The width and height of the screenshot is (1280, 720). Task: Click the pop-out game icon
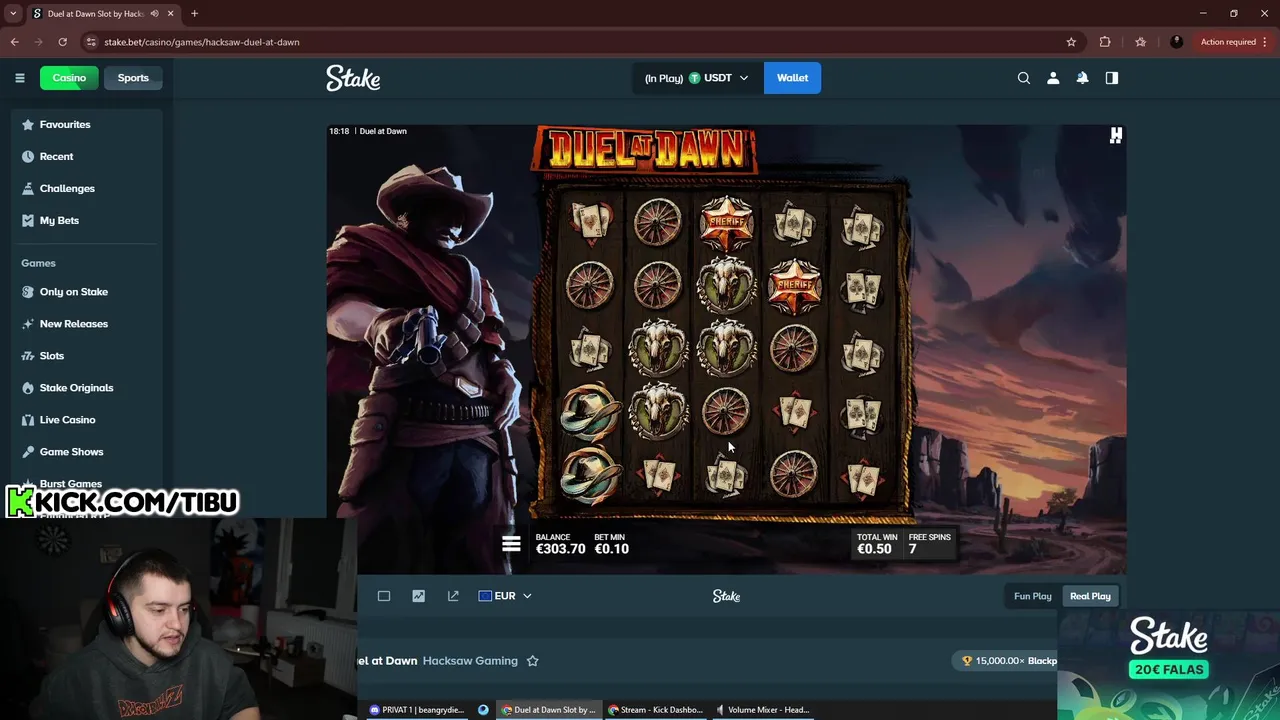point(453,596)
